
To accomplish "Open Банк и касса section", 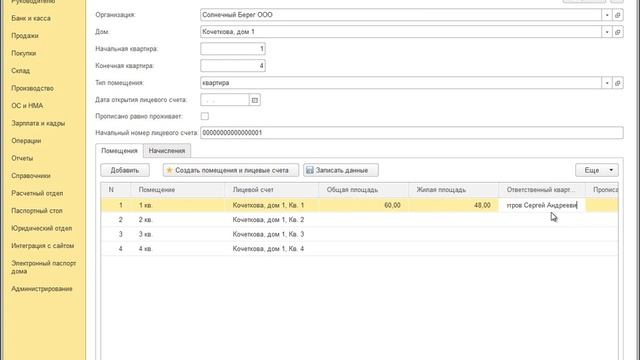I will 31,18.
